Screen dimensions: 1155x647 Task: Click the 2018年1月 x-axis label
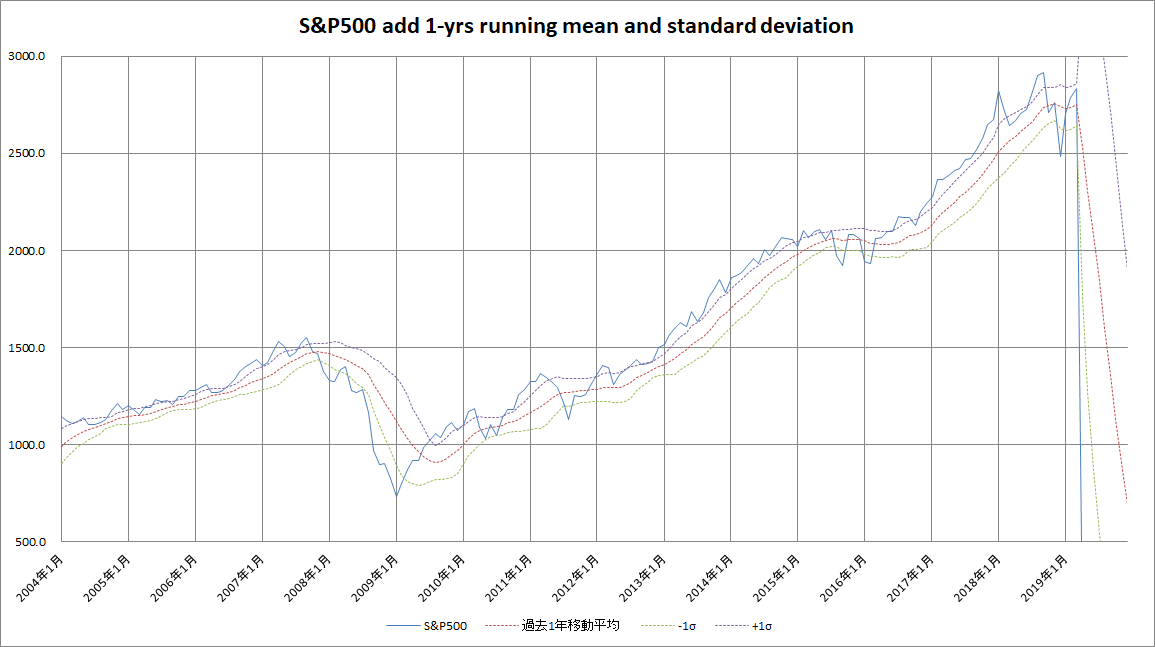click(977, 578)
